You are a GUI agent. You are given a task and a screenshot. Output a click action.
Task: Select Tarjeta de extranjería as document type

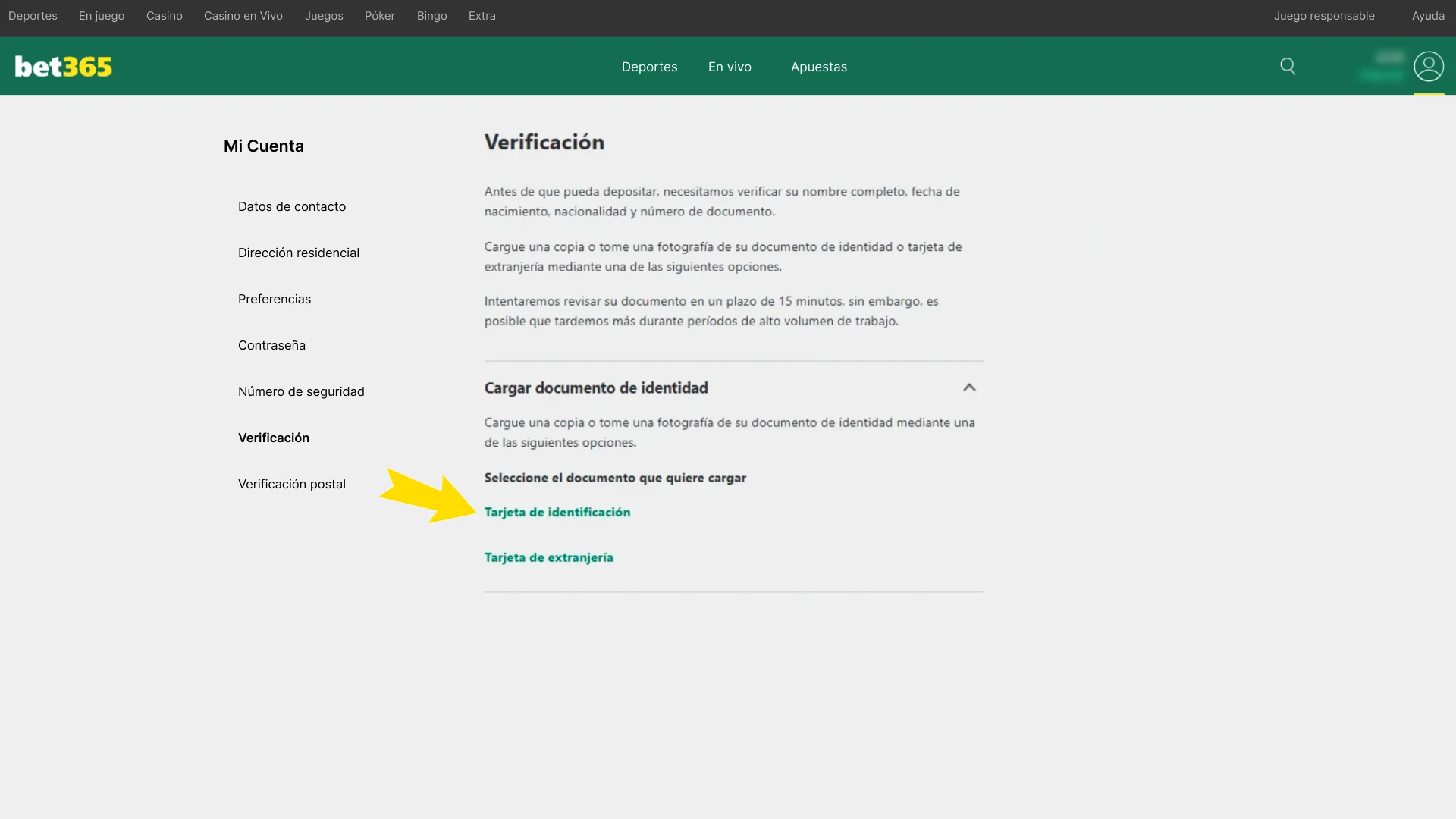point(548,557)
